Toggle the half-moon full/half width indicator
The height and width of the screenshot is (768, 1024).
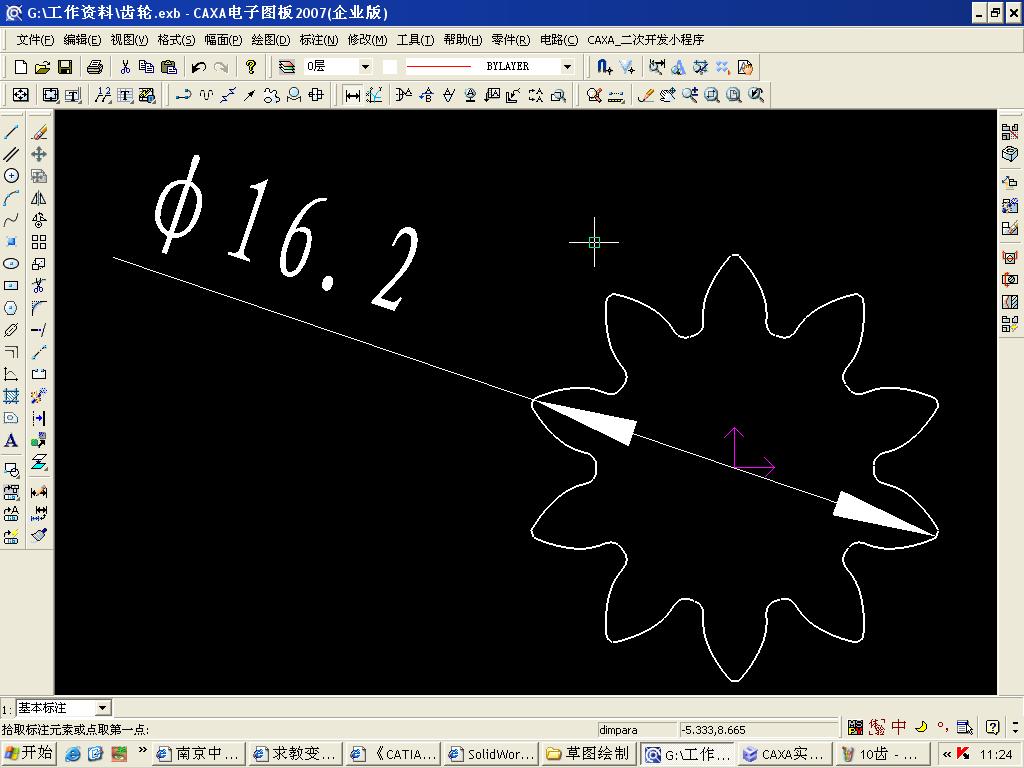pyautogui.click(x=921, y=727)
